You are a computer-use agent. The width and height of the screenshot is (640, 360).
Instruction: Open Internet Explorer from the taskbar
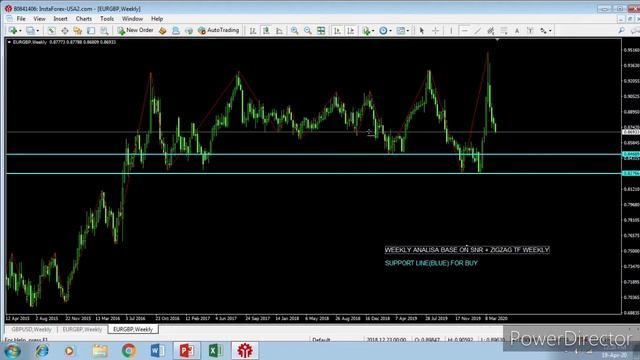42,351
